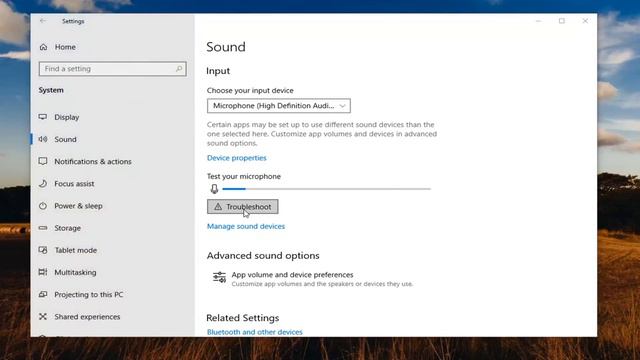Click the microphone test level bar
Viewport: 640px width, 360px height.
[x=327, y=189]
